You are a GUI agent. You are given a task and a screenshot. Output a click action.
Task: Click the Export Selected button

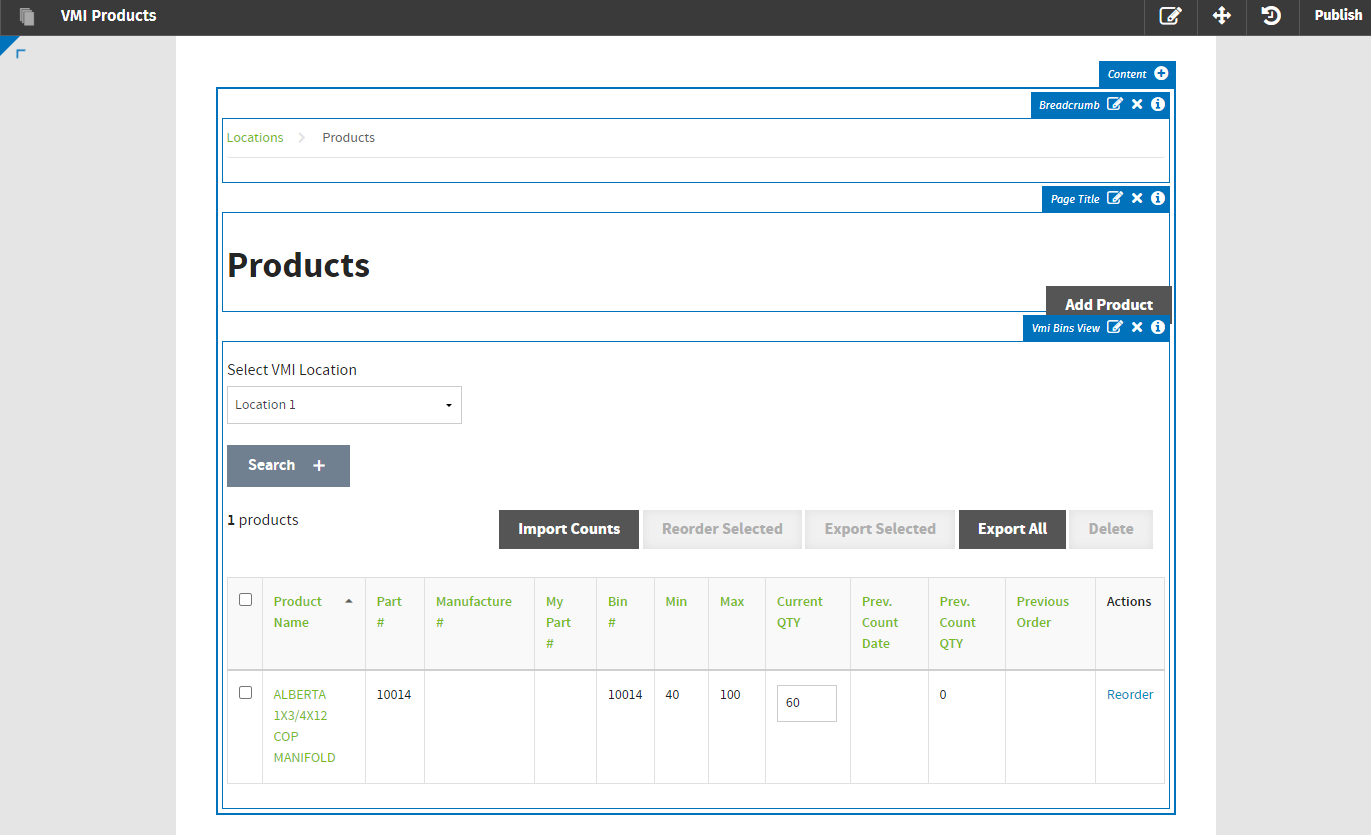point(880,529)
